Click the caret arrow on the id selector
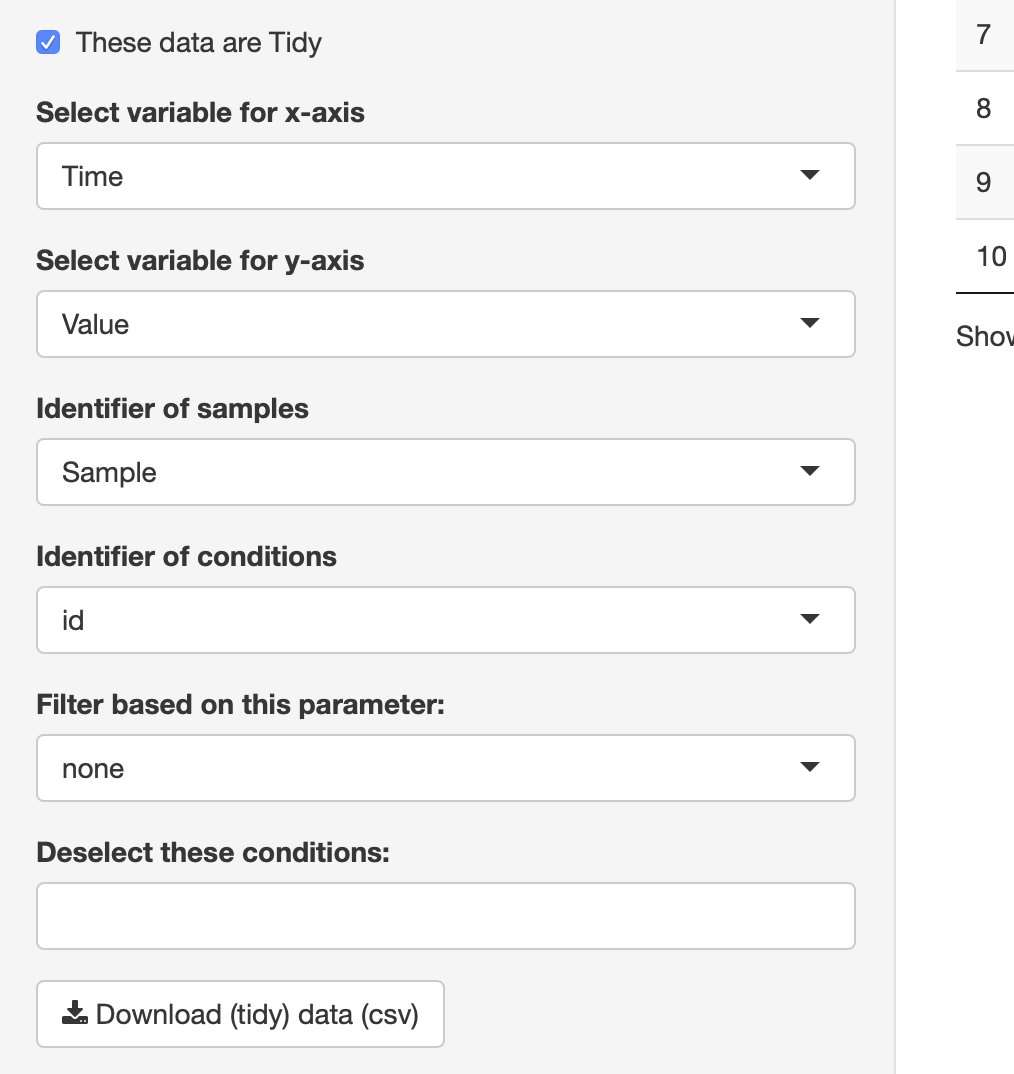 (x=810, y=619)
